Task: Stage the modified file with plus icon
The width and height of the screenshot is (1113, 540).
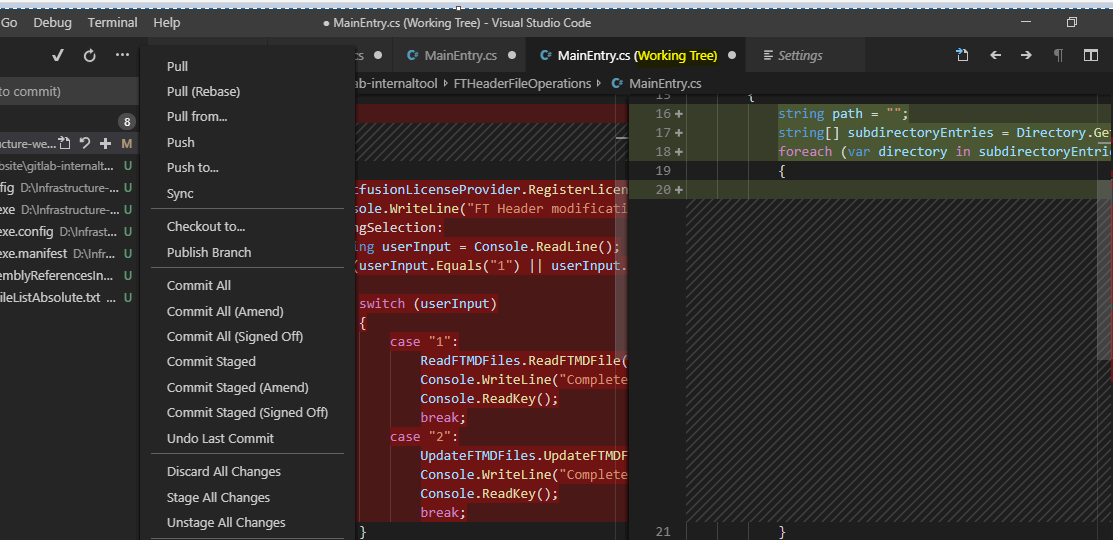Action: pos(105,143)
